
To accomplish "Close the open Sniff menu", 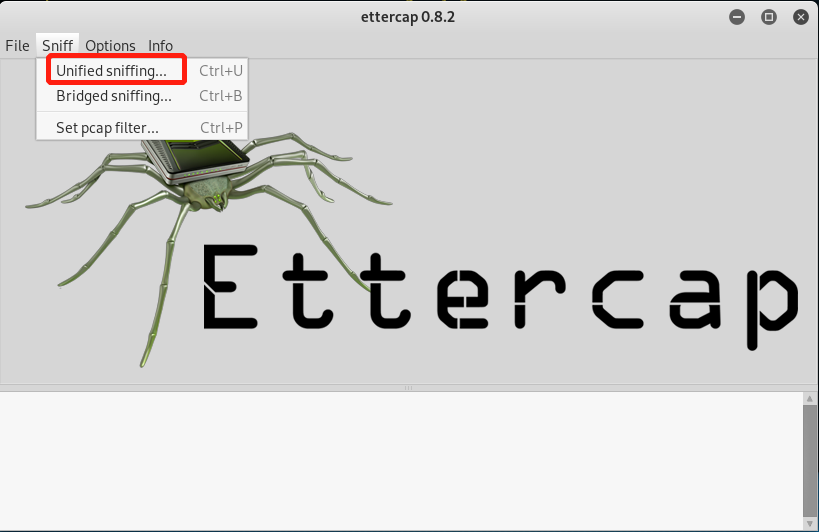I will [57, 46].
